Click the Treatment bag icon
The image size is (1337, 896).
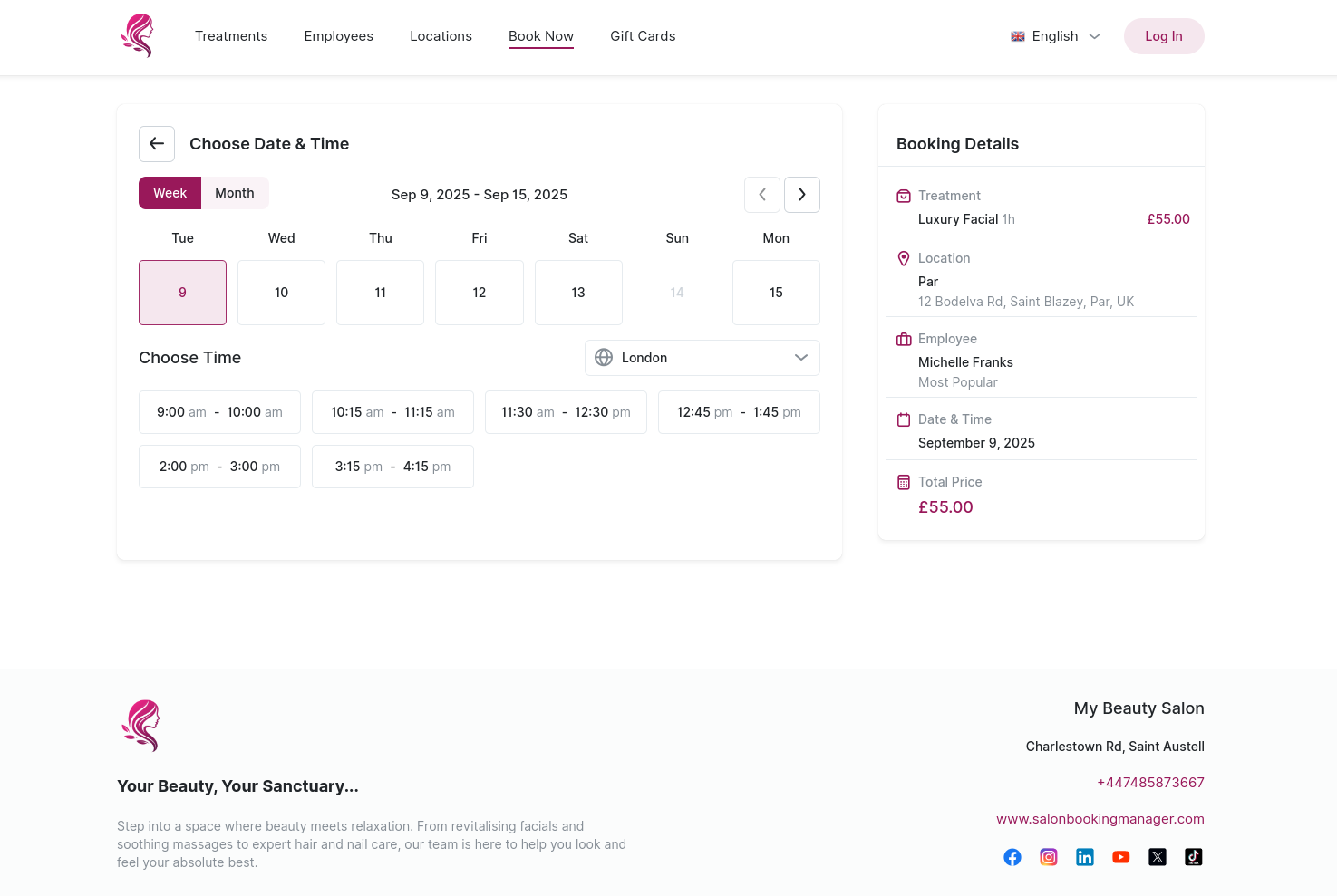point(904,196)
